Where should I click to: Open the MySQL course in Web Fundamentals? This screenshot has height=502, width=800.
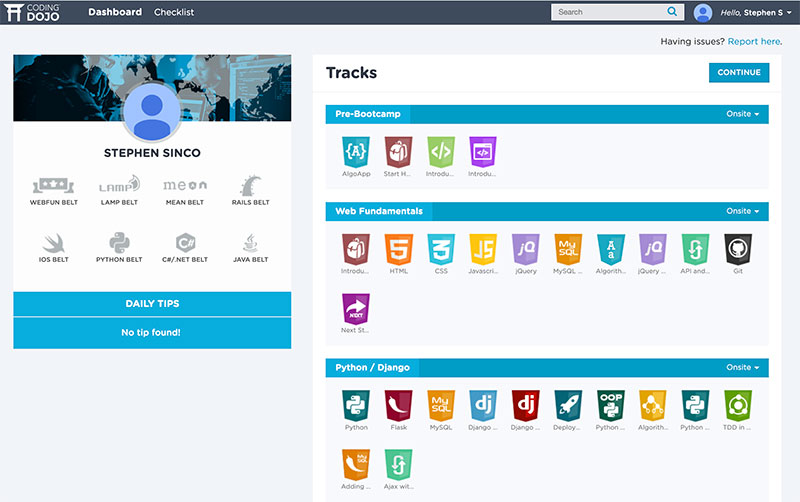click(568, 249)
